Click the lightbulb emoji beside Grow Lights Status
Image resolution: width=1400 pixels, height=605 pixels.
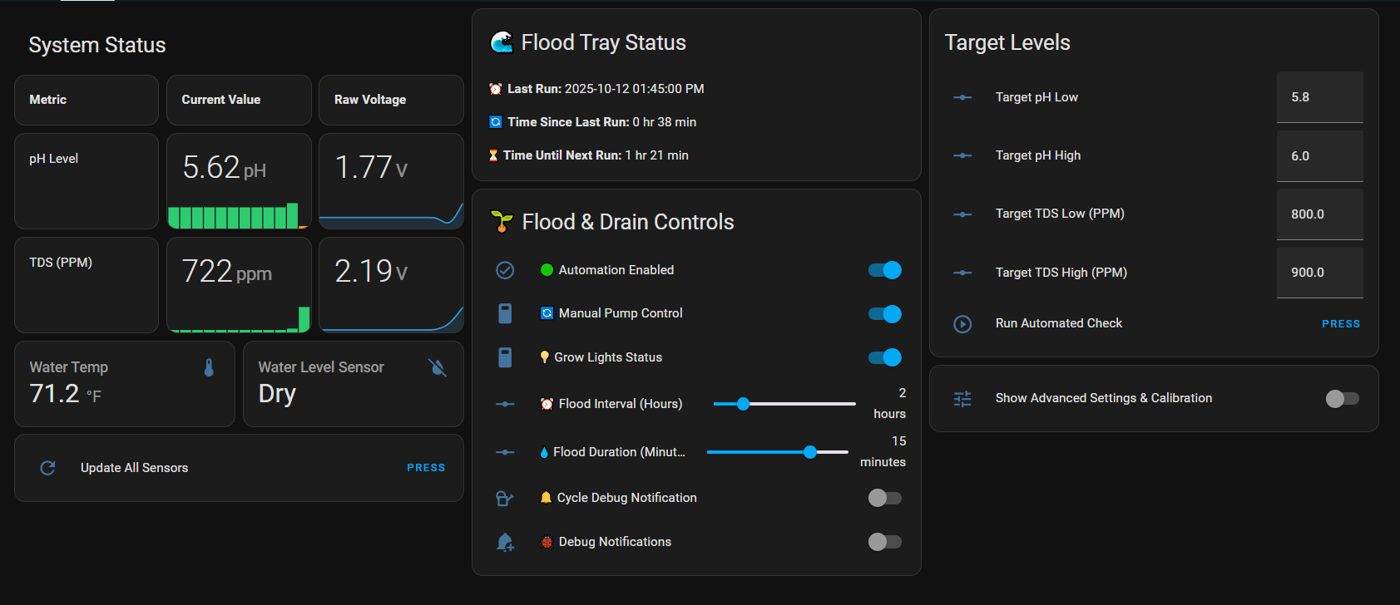pyautogui.click(x=545, y=357)
